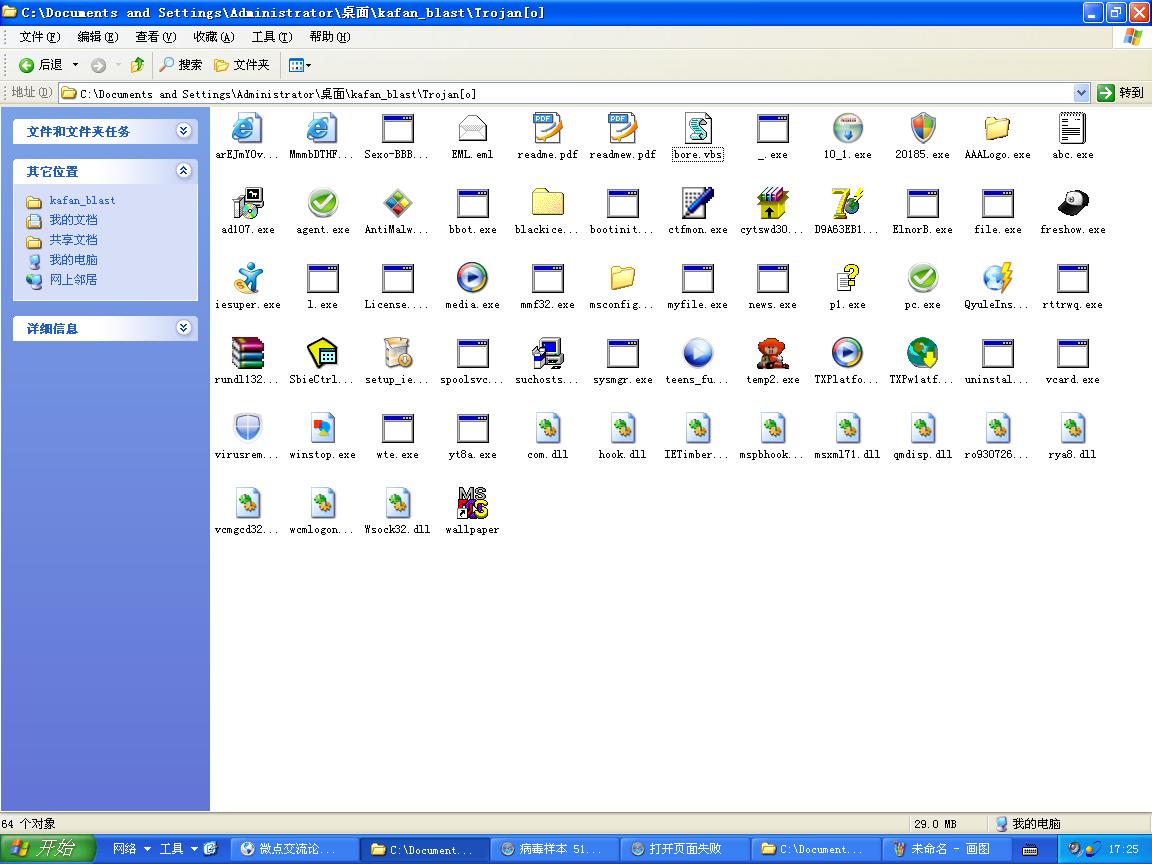
Task: Switch to 打开页面失败 taskbar window
Action: [685, 849]
